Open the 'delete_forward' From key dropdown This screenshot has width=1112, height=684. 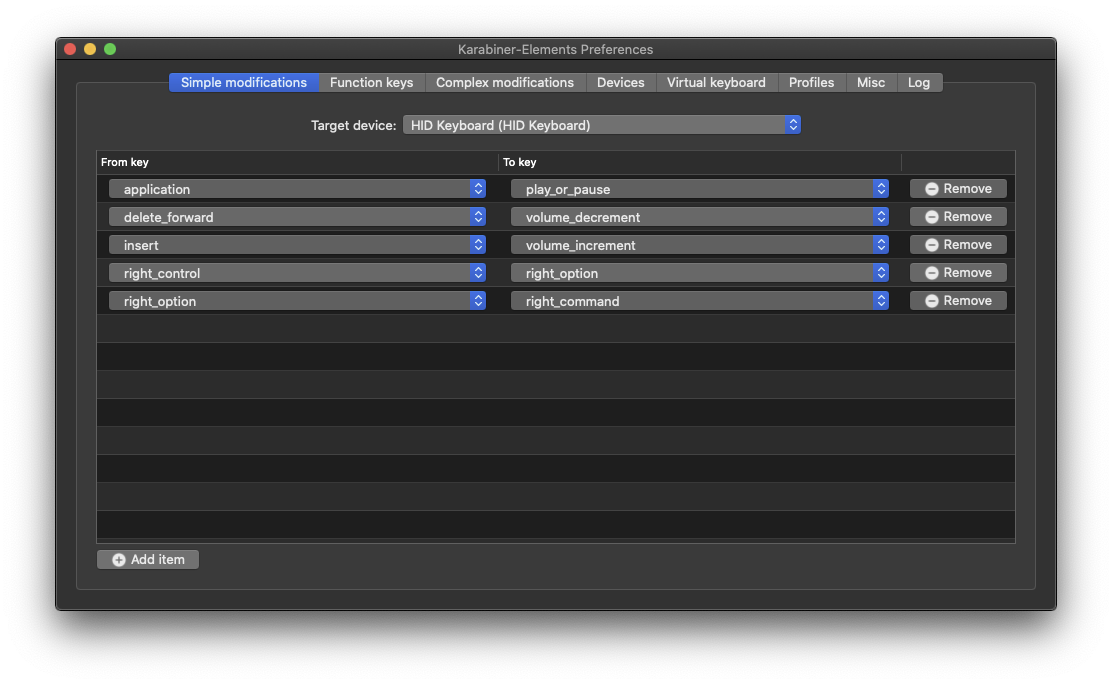click(x=297, y=217)
